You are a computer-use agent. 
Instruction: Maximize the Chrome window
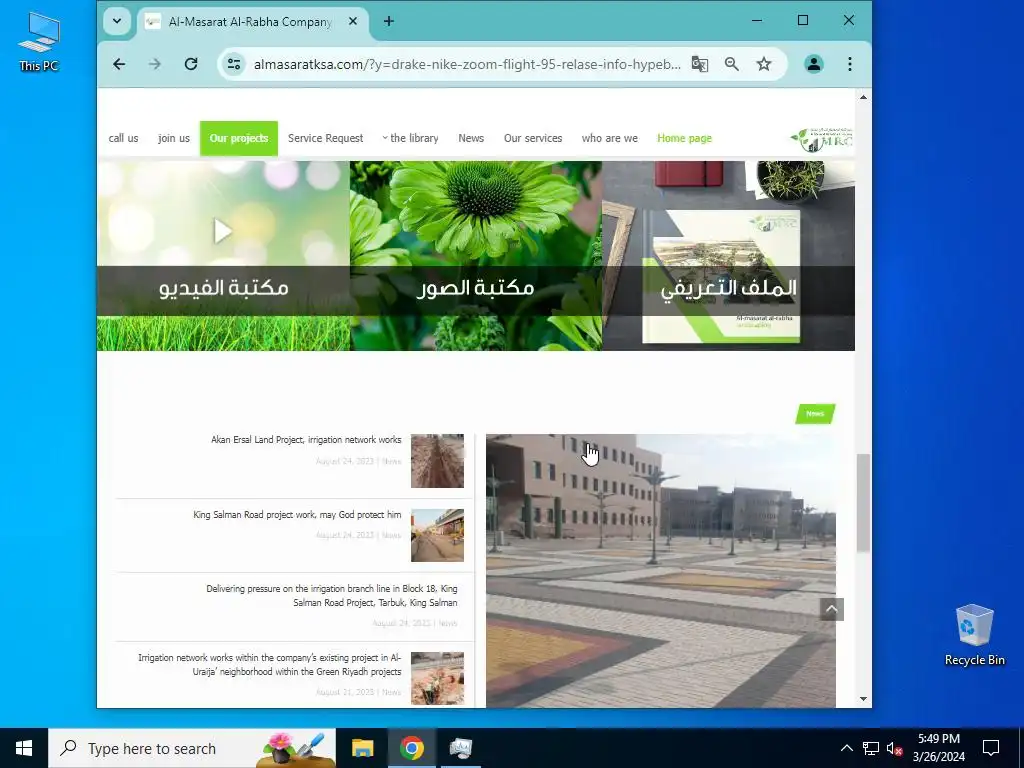pyautogui.click(x=803, y=20)
